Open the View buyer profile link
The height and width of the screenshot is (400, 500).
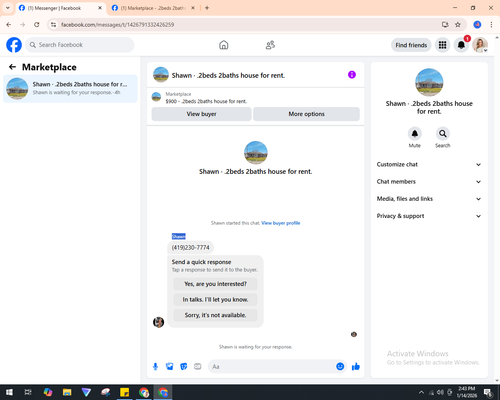coord(281,223)
